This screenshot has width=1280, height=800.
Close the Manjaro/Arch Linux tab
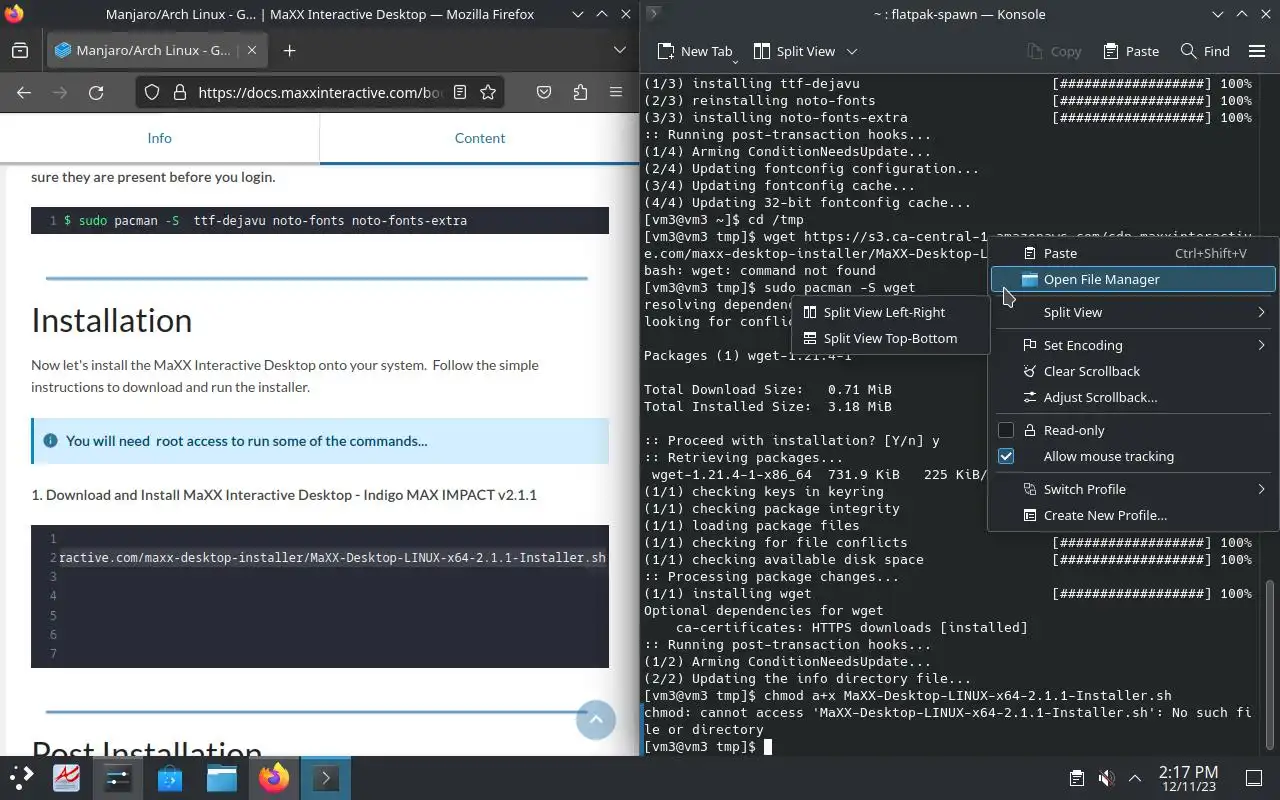point(252,50)
